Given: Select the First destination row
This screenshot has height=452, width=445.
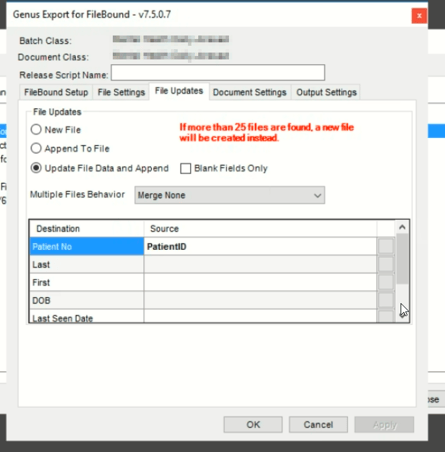Looking at the screenshot, I should pyautogui.click(x=87, y=283).
